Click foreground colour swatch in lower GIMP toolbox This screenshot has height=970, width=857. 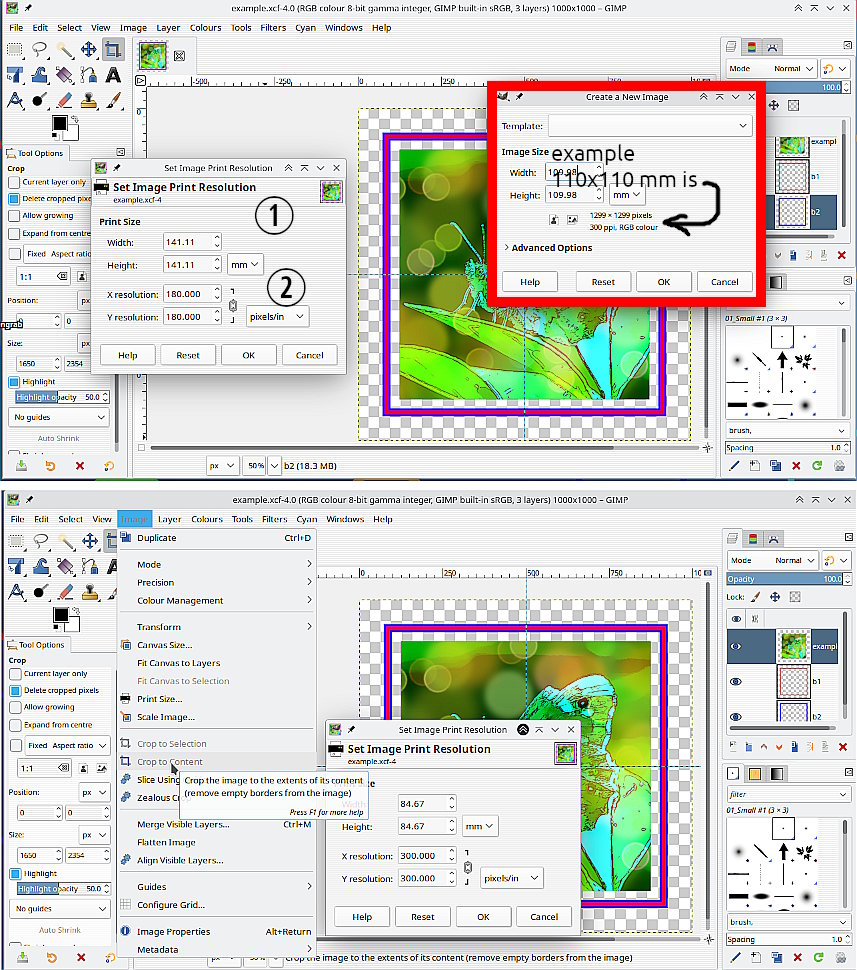point(60,615)
